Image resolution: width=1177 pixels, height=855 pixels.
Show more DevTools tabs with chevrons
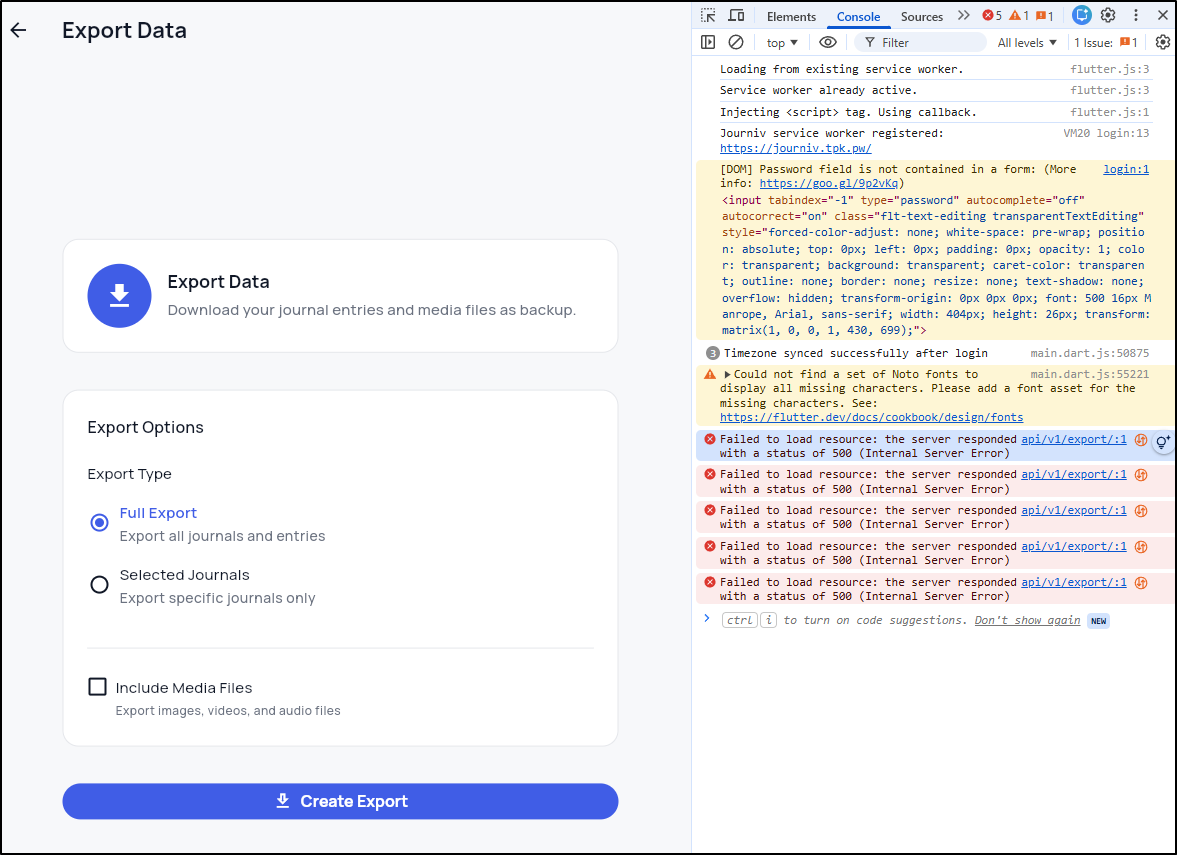(963, 16)
